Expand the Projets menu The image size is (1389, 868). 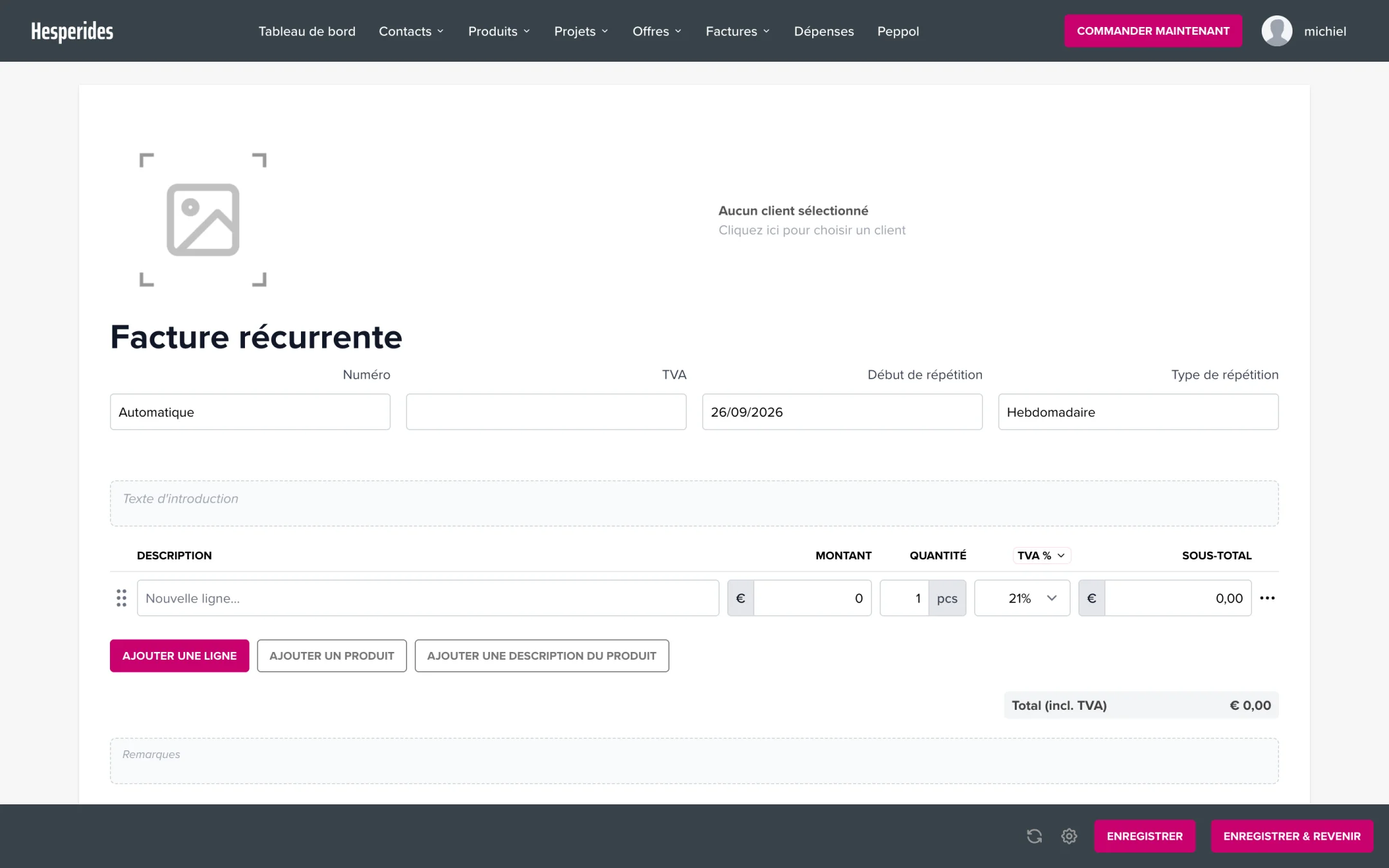click(581, 31)
